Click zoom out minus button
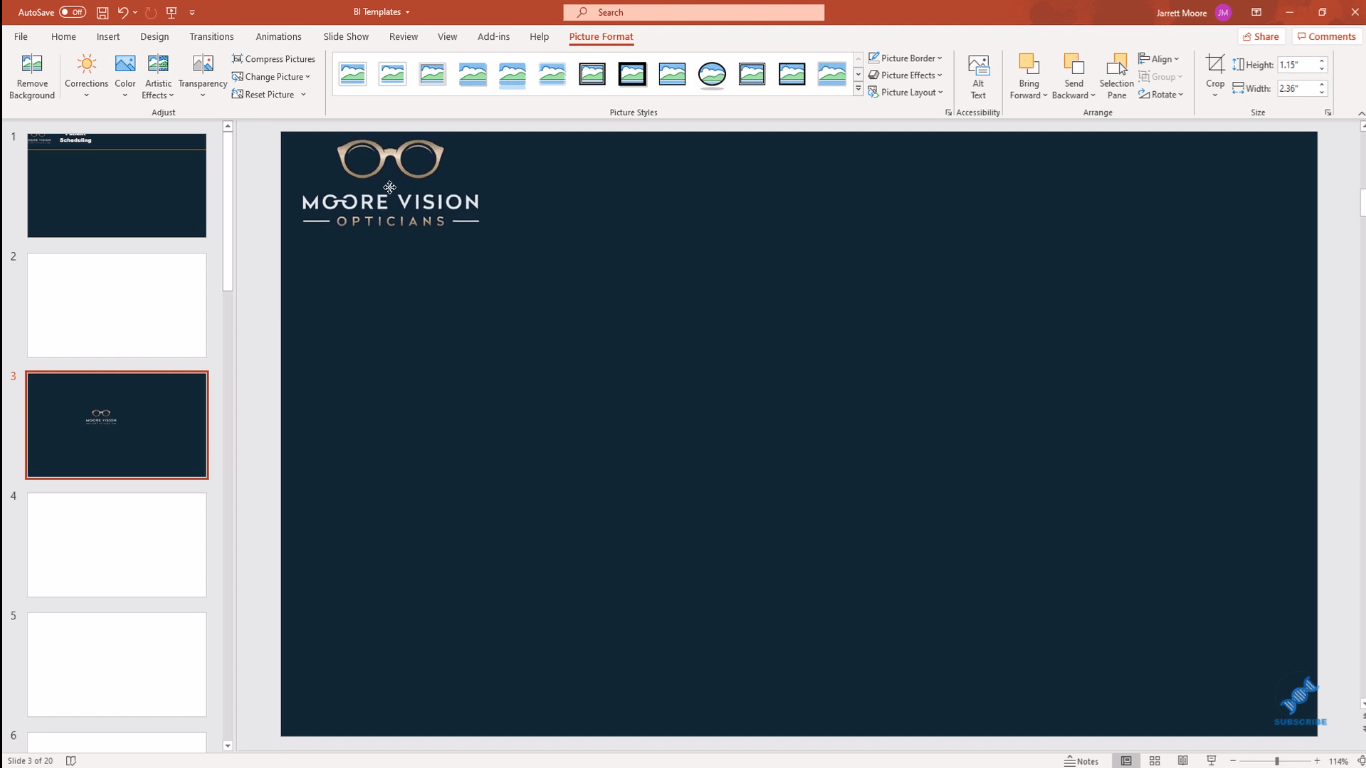This screenshot has height=768, width=1366. pyautogui.click(x=1233, y=761)
